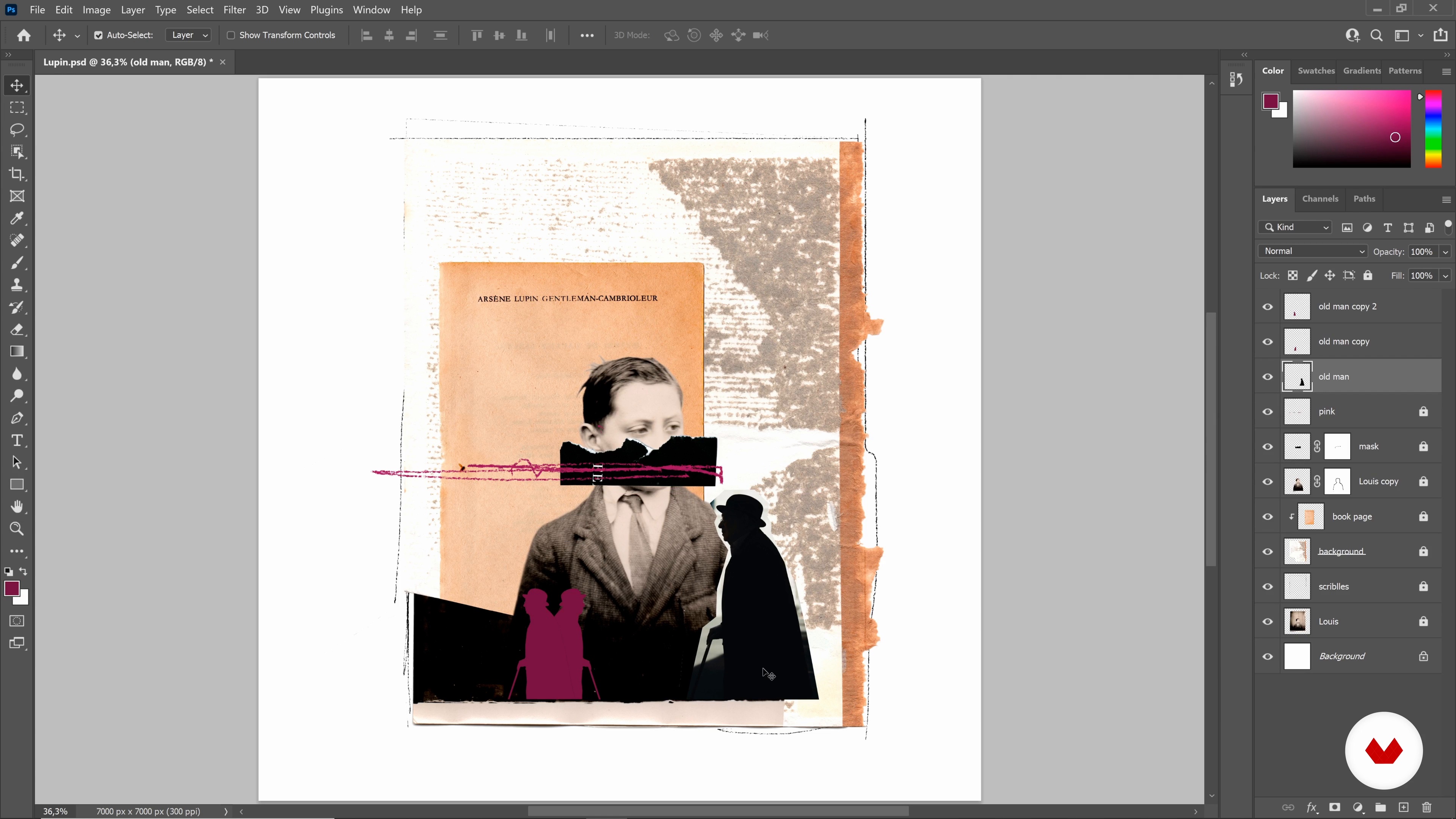Viewport: 1456px width, 819px height.
Task: Select the Brush tool
Action: coord(17,263)
